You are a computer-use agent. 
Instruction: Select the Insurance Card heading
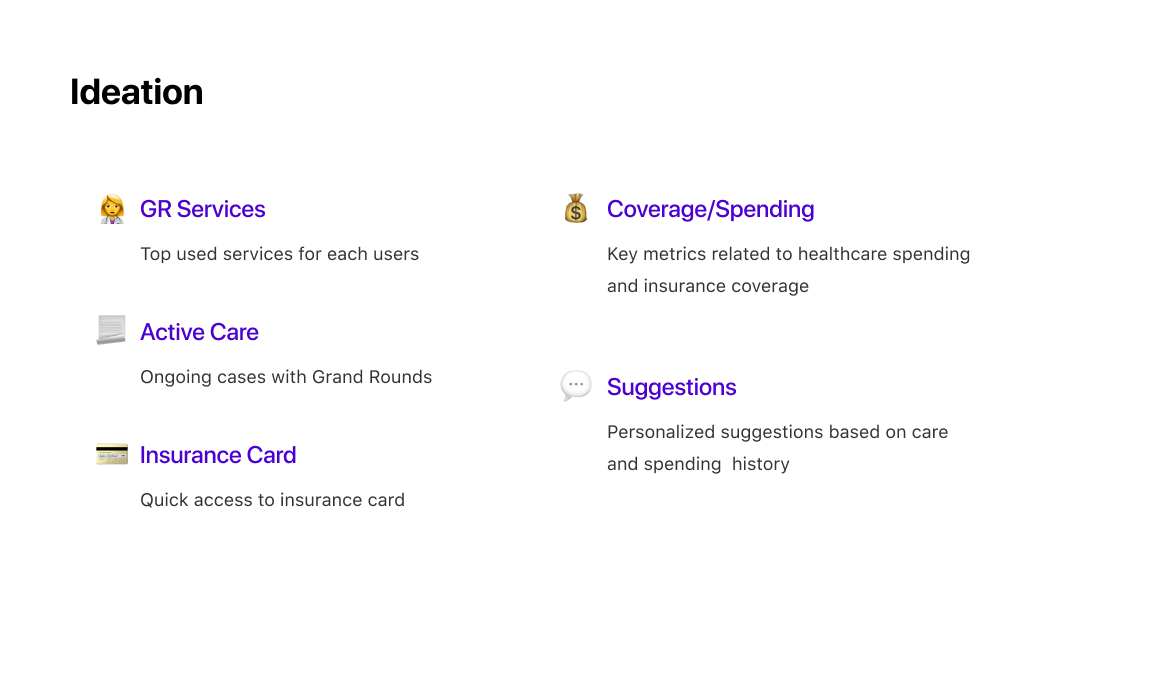click(218, 455)
